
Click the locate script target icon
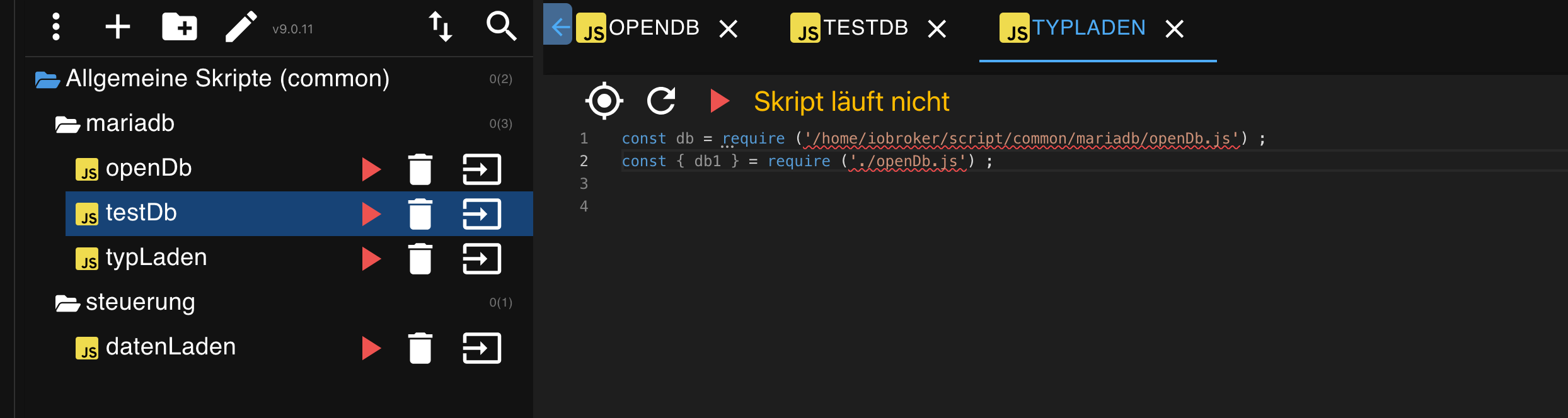coord(604,101)
